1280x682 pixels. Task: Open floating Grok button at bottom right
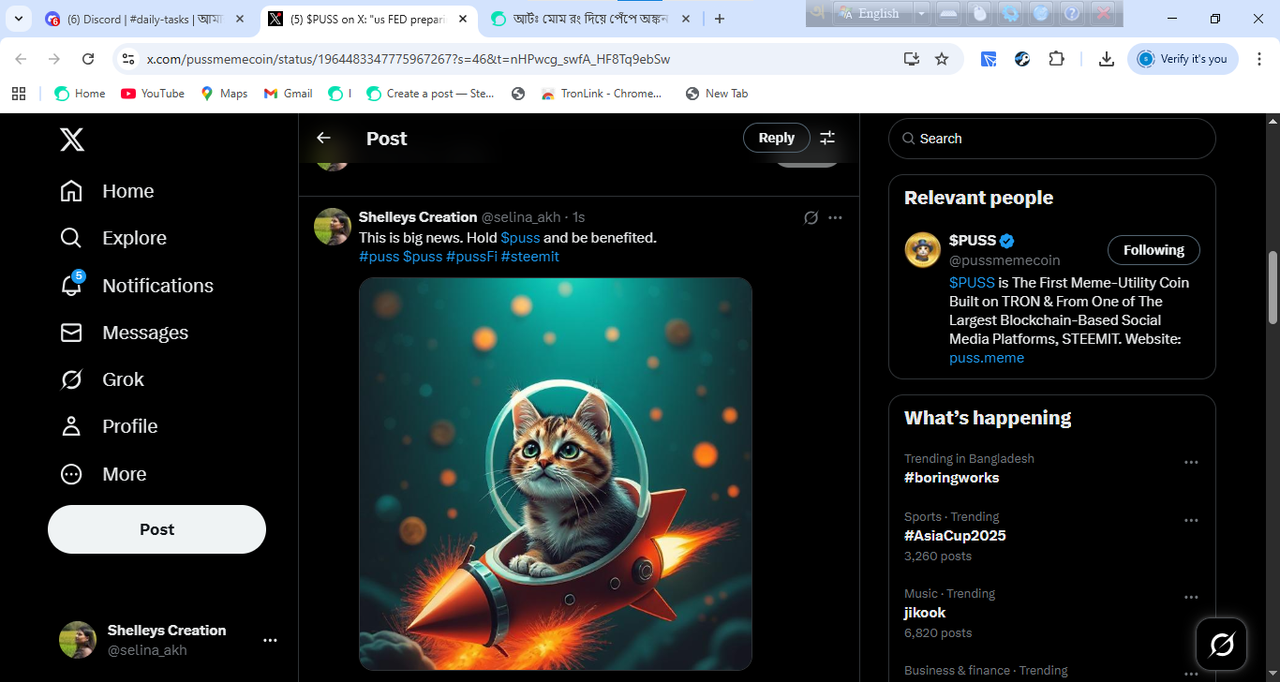pyautogui.click(x=1221, y=644)
